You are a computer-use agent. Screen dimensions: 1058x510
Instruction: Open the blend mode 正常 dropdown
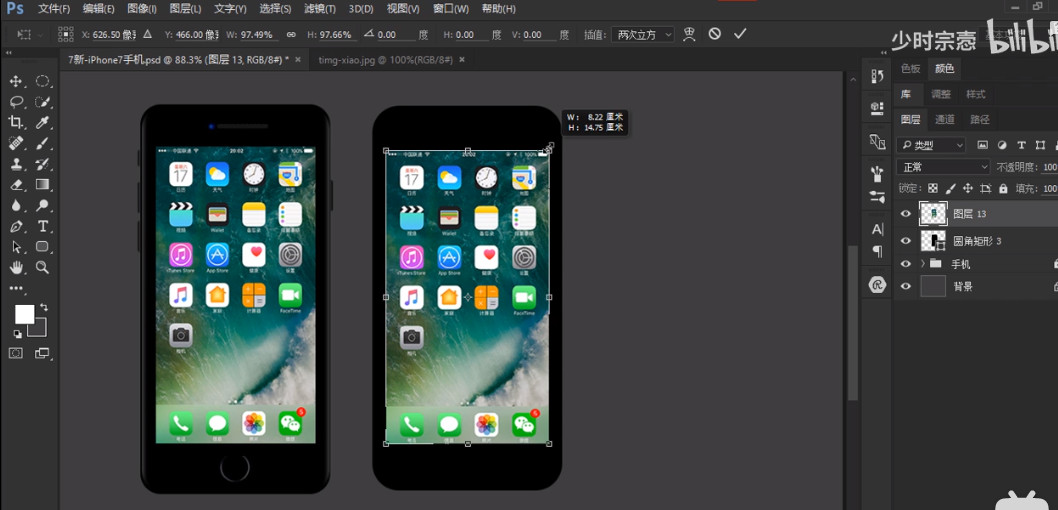point(943,167)
